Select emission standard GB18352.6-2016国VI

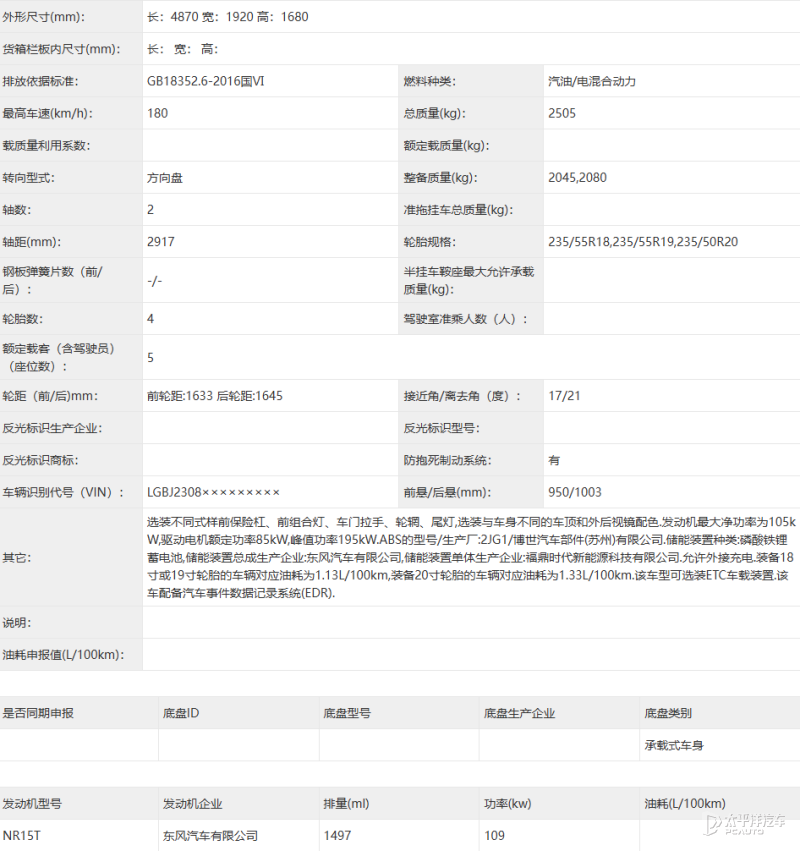click(206, 81)
